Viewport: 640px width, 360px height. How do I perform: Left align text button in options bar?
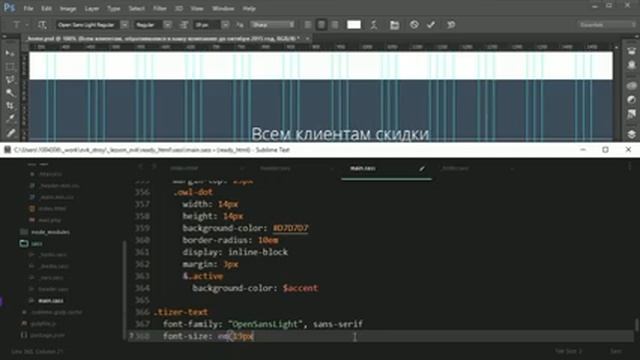click(308, 25)
